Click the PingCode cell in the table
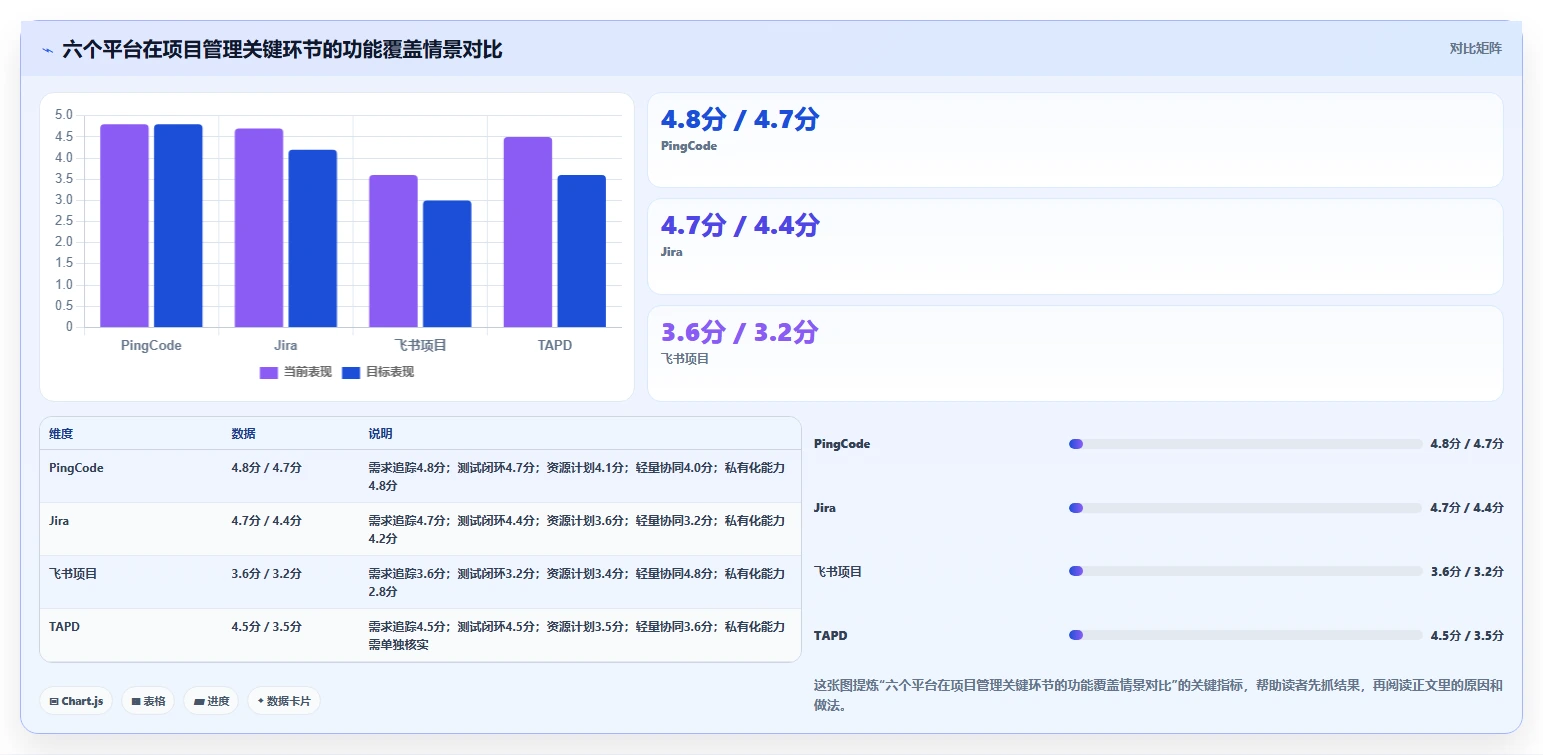Viewport: 1543px width, 755px height. click(x=76, y=468)
